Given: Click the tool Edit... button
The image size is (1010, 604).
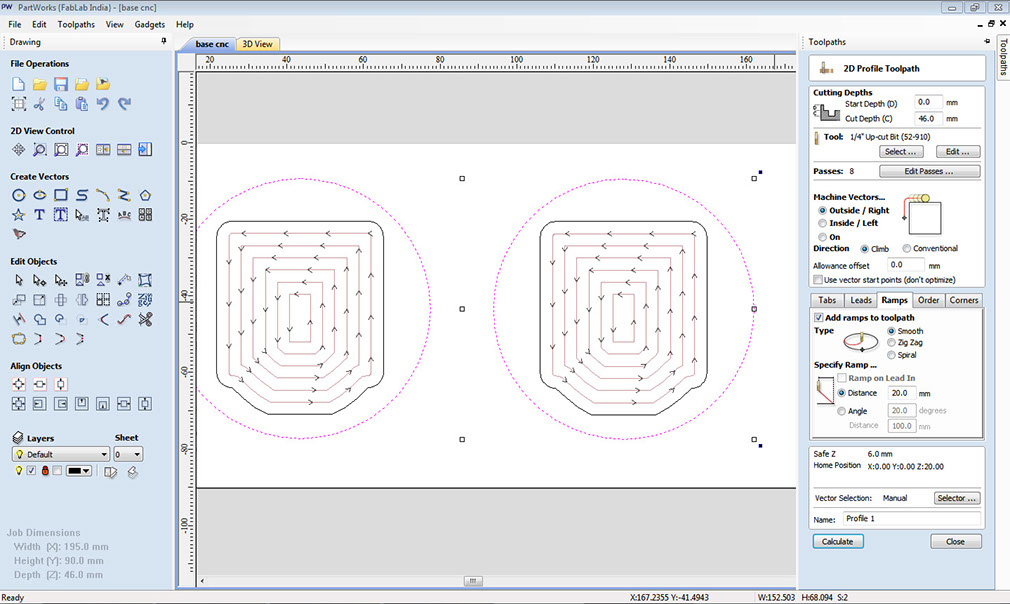Looking at the screenshot, I should (958, 152).
